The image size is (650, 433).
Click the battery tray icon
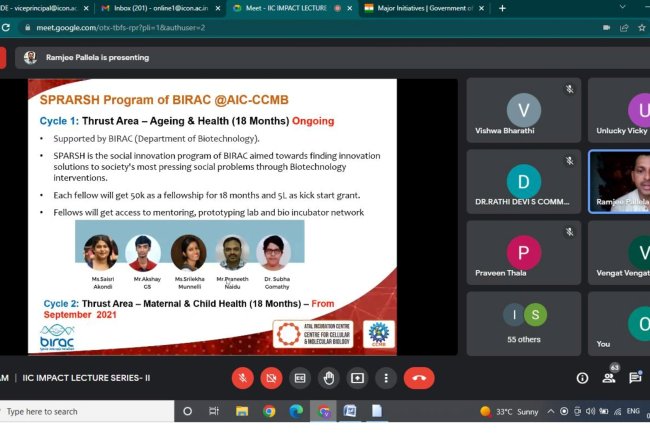[604, 411]
